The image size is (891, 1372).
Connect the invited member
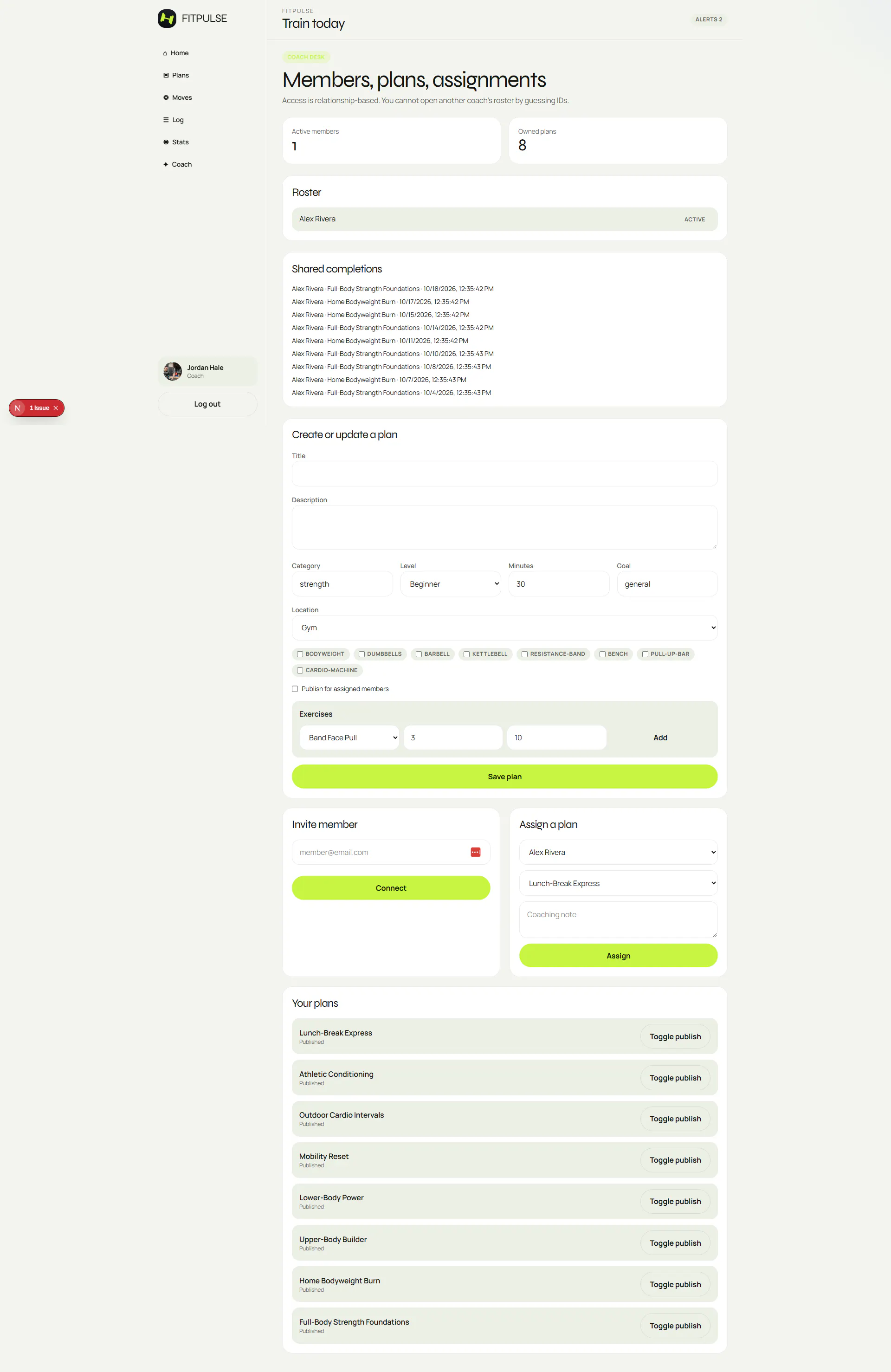click(391, 888)
